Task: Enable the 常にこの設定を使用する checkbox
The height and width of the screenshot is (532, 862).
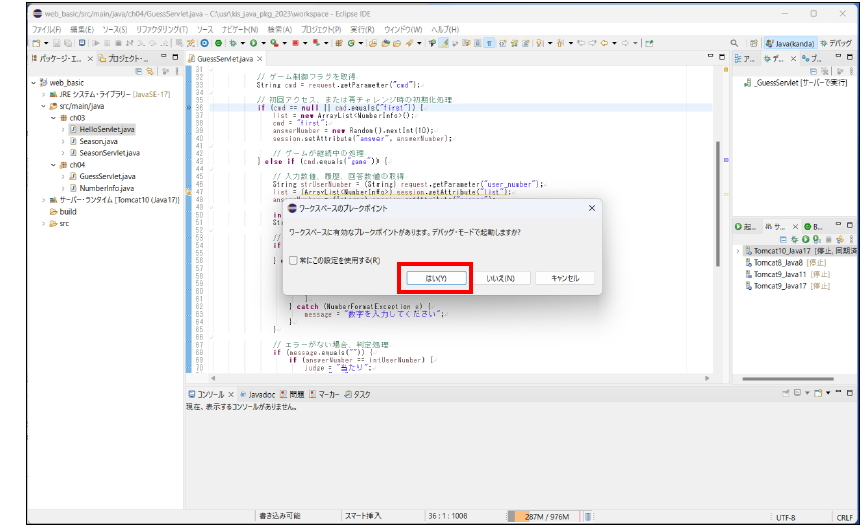Action: tap(293, 260)
